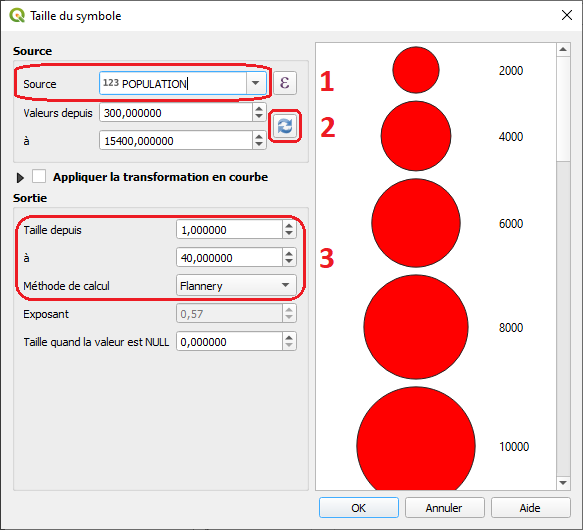Image resolution: width=583 pixels, height=530 pixels.
Task: Confirm with the OK button
Action: click(359, 508)
